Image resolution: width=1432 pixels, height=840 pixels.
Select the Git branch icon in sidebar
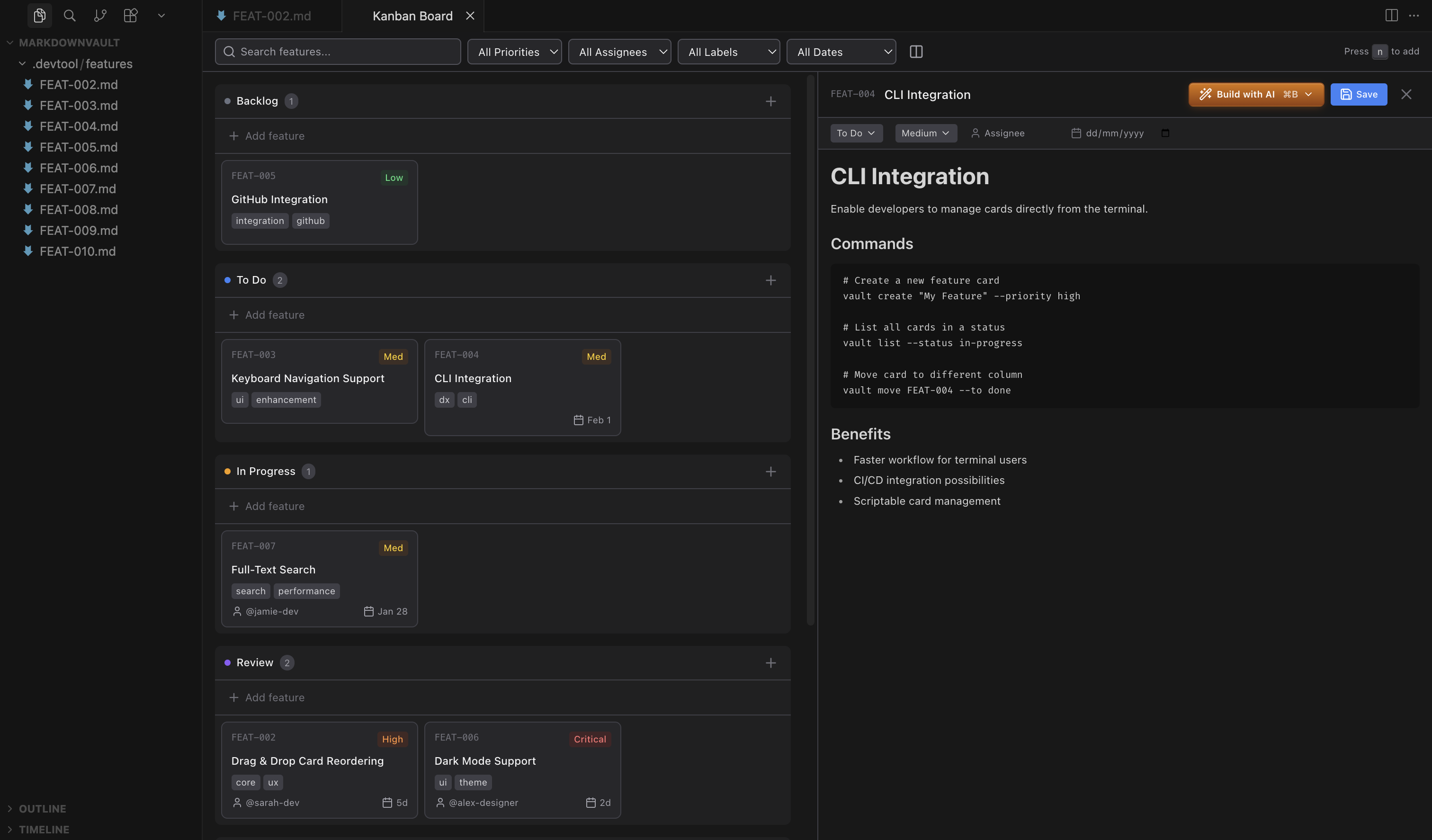[x=100, y=15]
